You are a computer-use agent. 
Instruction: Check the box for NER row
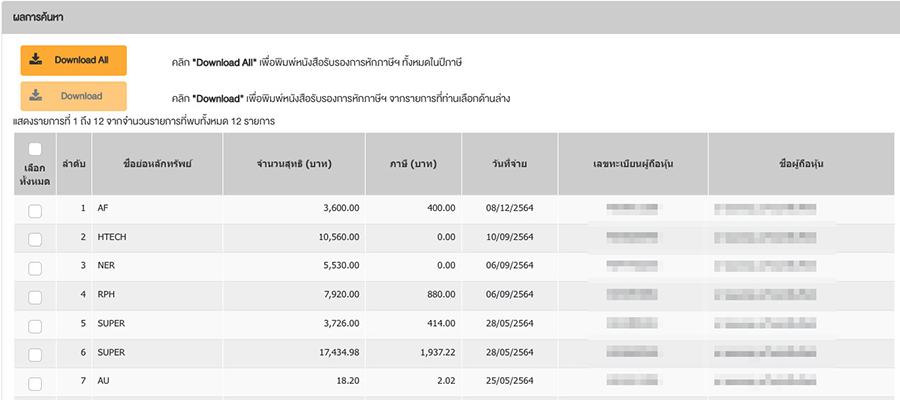(x=35, y=268)
